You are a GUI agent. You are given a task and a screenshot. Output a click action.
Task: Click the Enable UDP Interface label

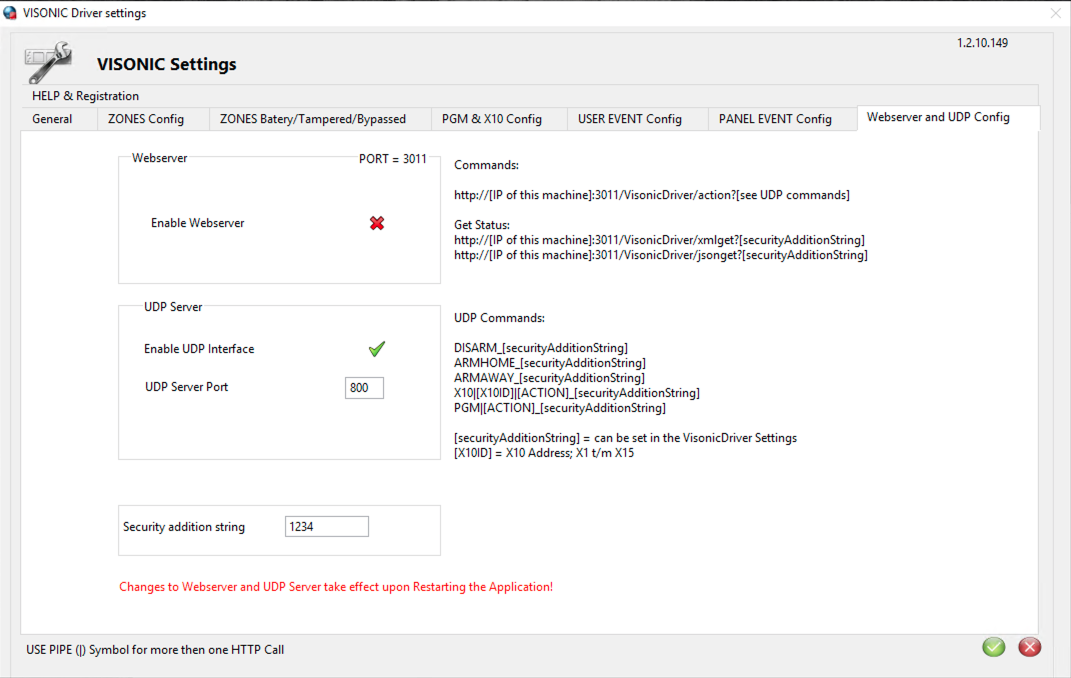click(x=199, y=349)
